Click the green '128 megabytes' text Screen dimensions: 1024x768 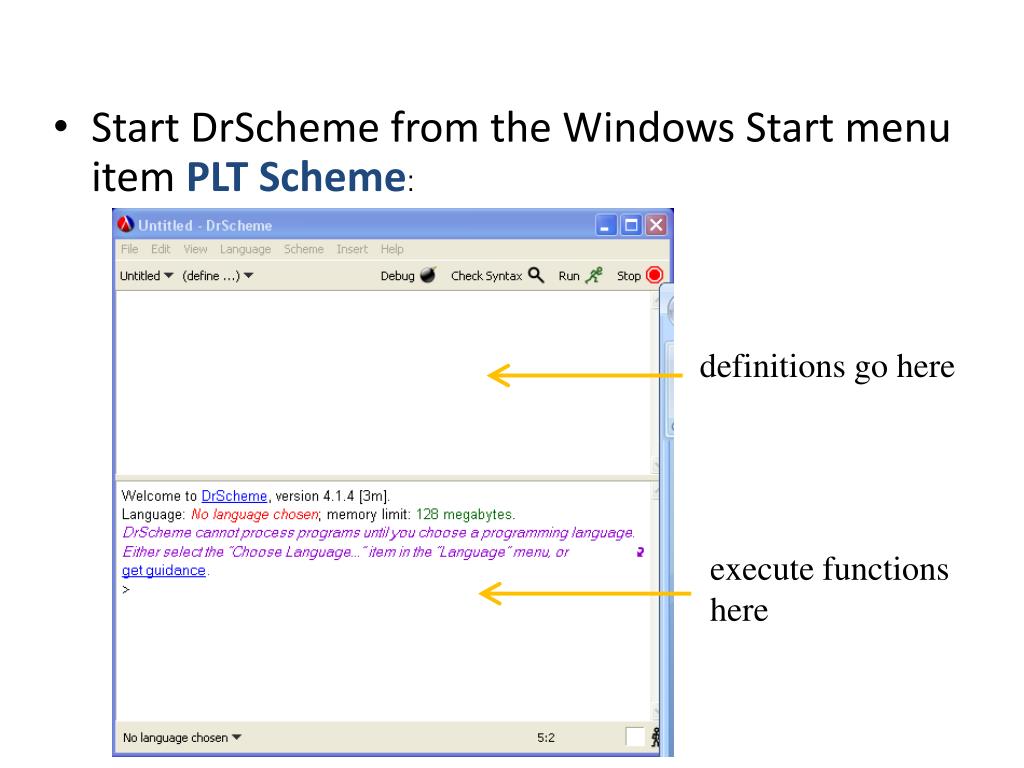[464, 514]
